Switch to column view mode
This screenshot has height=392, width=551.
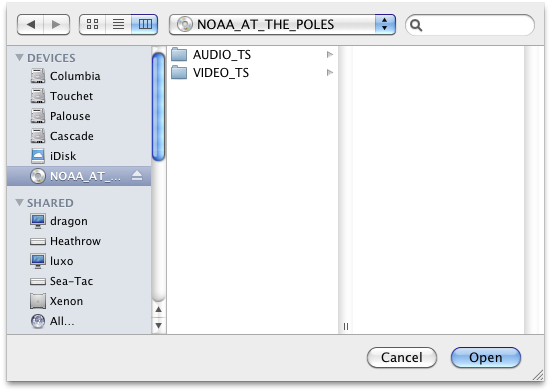(x=145, y=25)
